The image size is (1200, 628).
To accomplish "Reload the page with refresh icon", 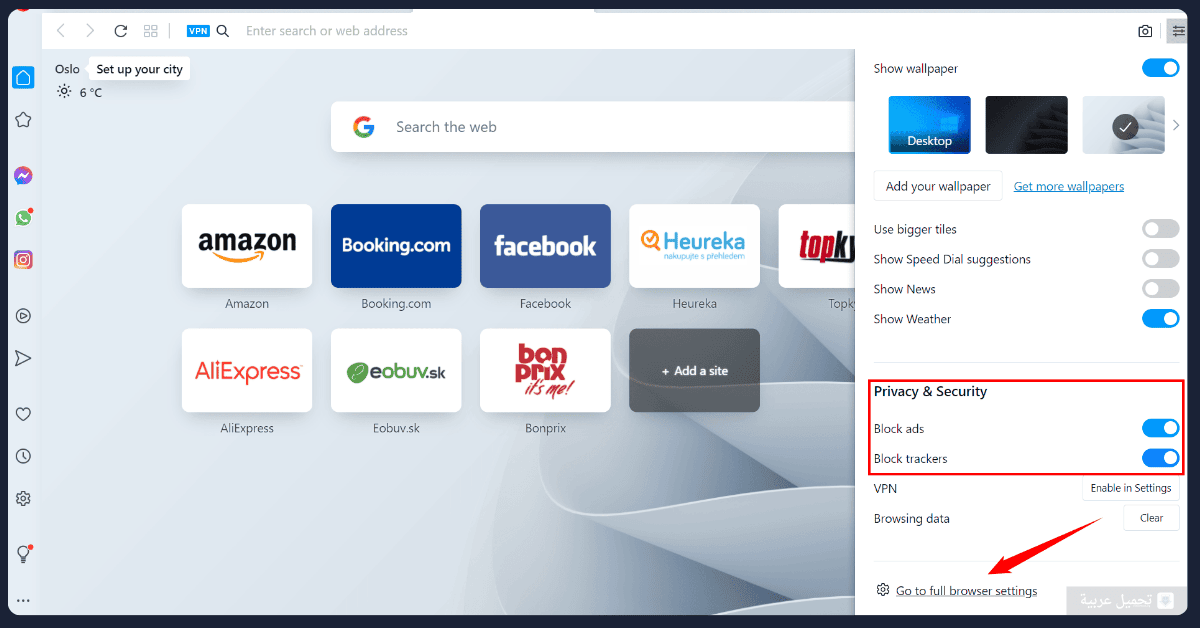I will (x=121, y=31).
